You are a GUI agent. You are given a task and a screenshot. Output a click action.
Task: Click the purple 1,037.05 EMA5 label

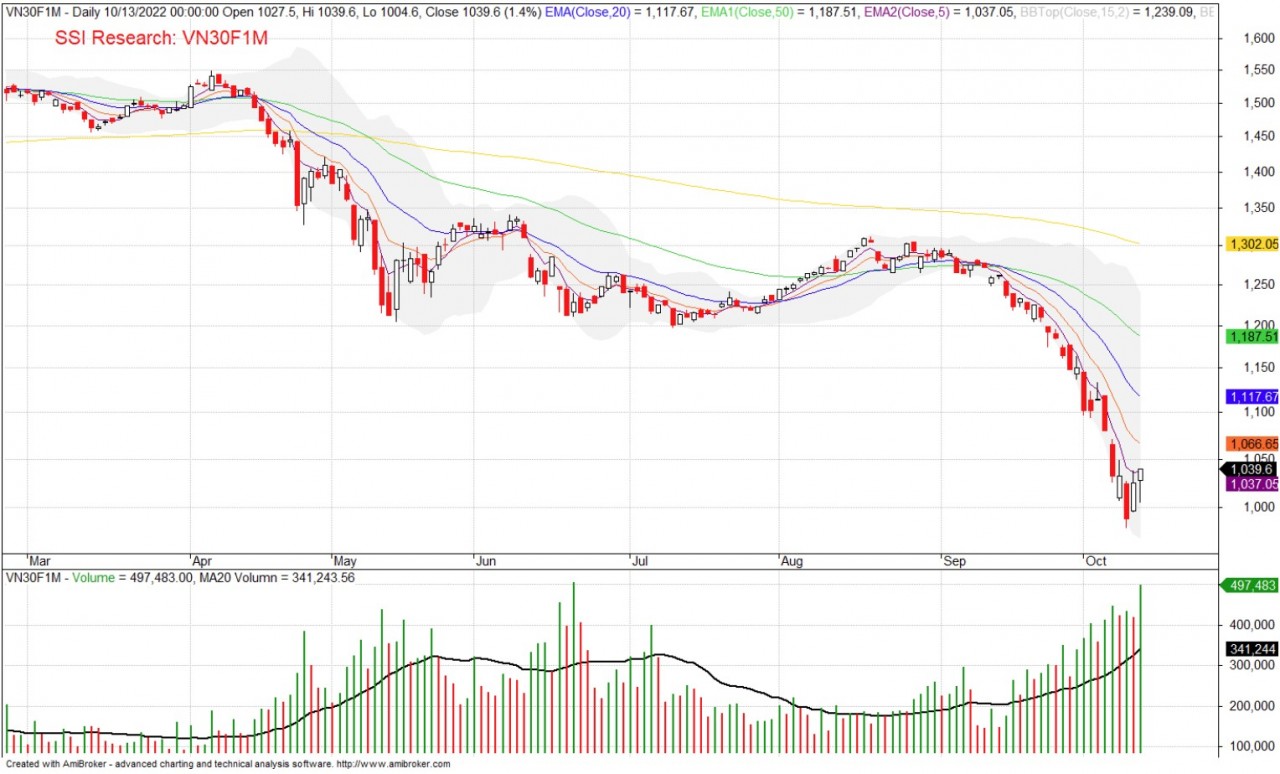point(1253,484)
